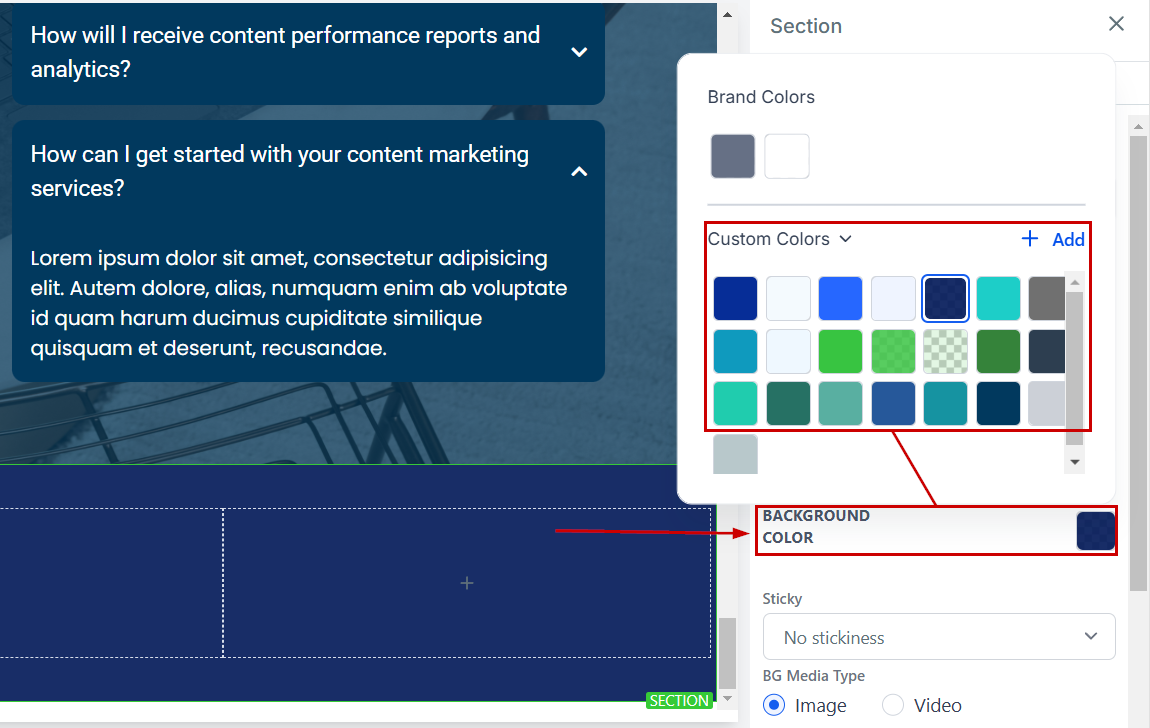
Task: Click the Add custom color link
Action: pyautogui.click(x=1068, y=239)
